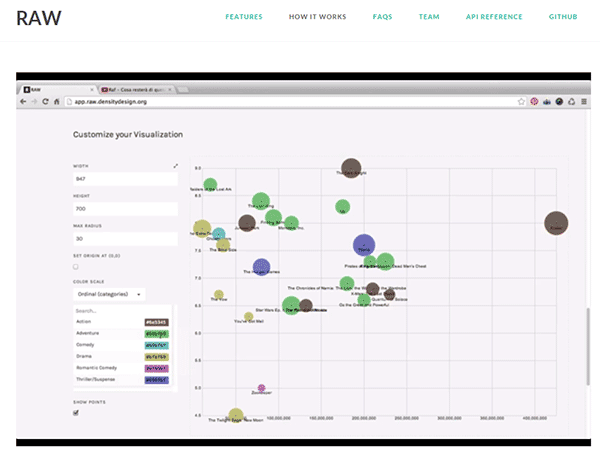Viewport: 600px width, 454px height.
Task: Click the pink circular extension icon
Action: 534,101
